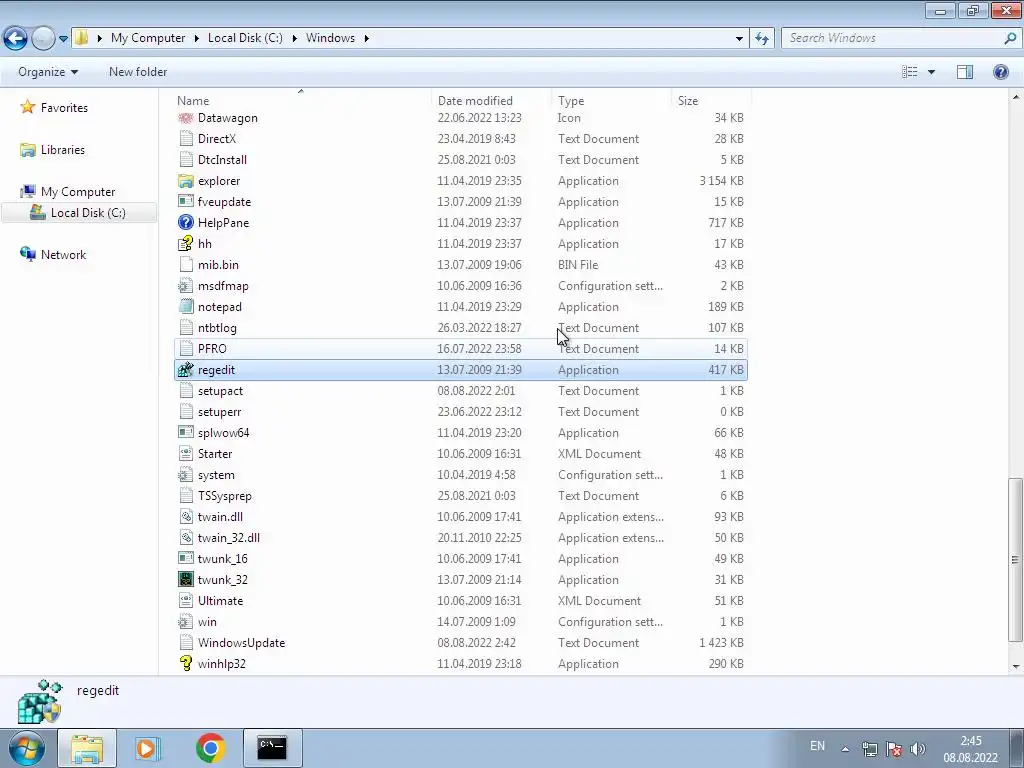Toggle the preview pane icon
Image resolution: width=1024 pixels, height=768 pixels.
965,72
